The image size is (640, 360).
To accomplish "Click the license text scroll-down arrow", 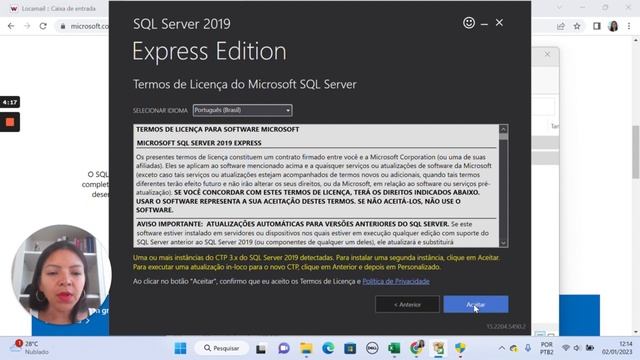I will pos(503,243).
